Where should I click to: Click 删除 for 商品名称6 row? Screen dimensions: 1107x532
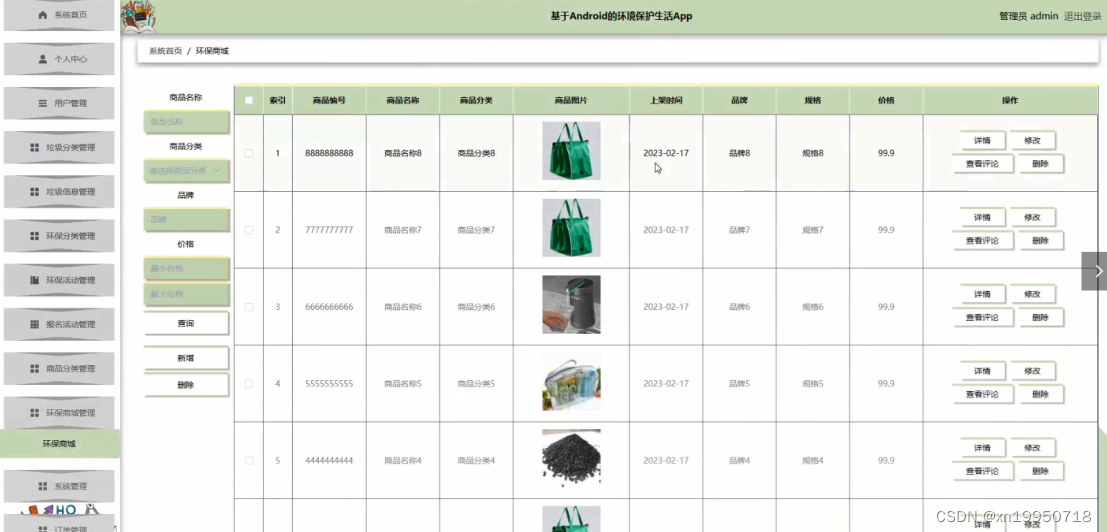(x=1040, y=318)
